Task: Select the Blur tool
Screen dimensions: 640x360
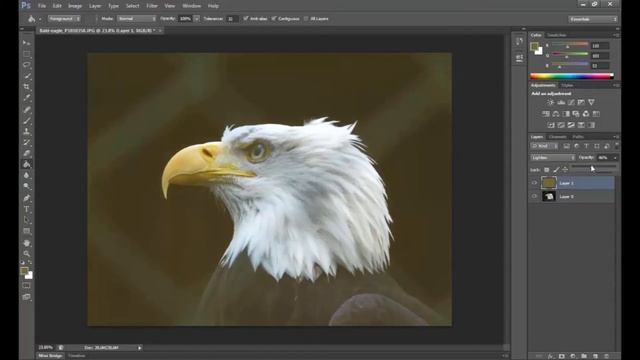Action: pyautogui.click(x=27, y=176)
